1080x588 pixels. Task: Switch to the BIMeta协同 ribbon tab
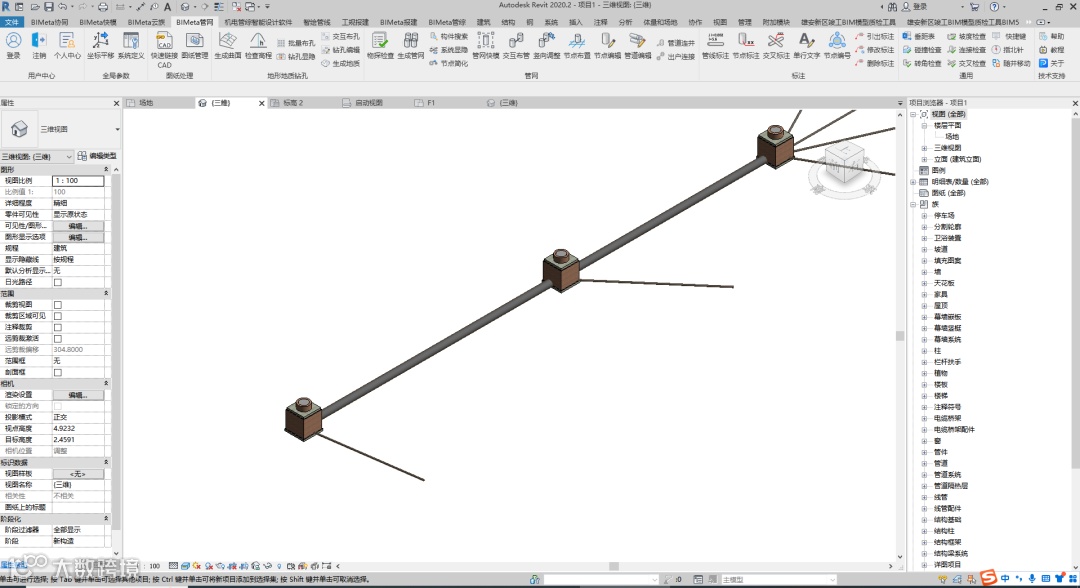50,22
